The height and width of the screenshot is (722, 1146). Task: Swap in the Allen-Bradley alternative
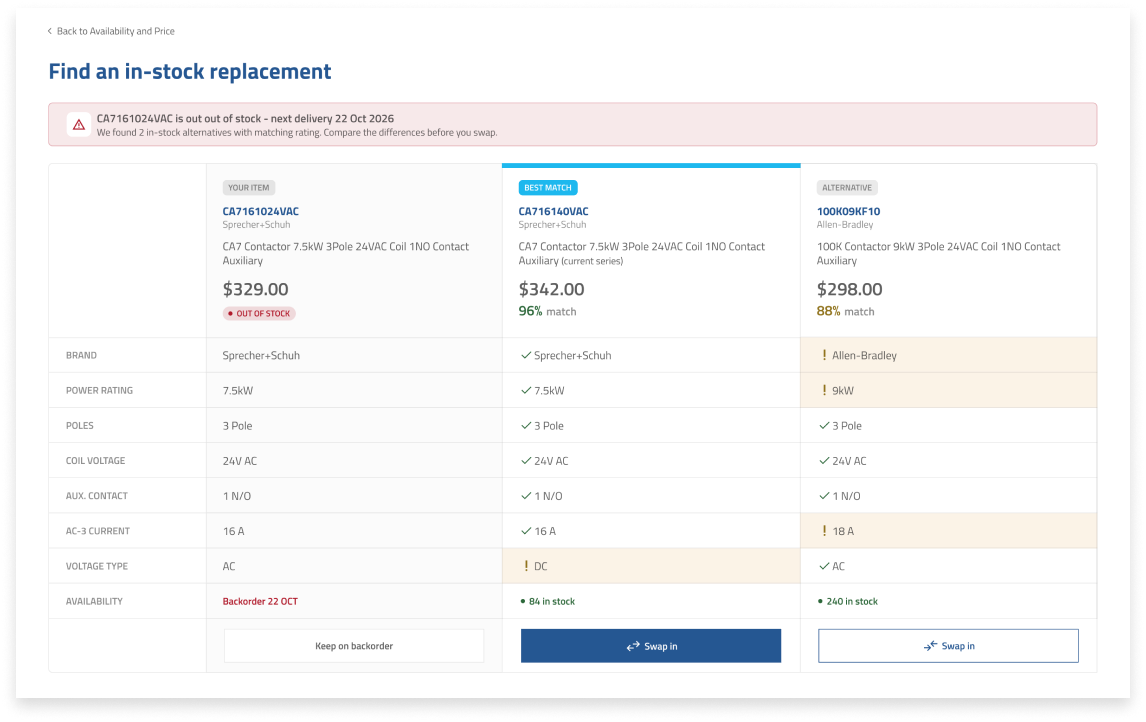(948, 646)
